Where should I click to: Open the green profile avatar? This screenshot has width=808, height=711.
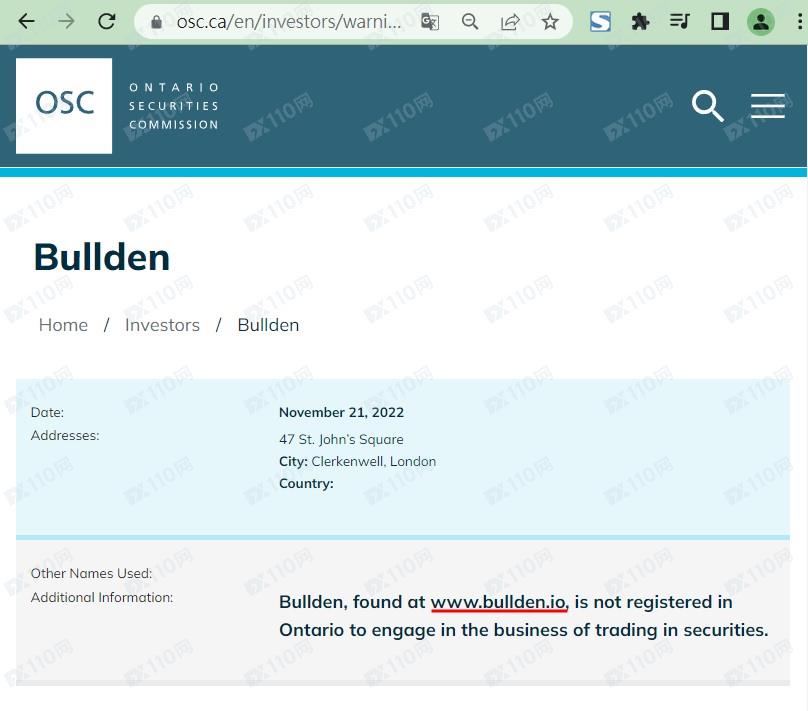(761, 21)
